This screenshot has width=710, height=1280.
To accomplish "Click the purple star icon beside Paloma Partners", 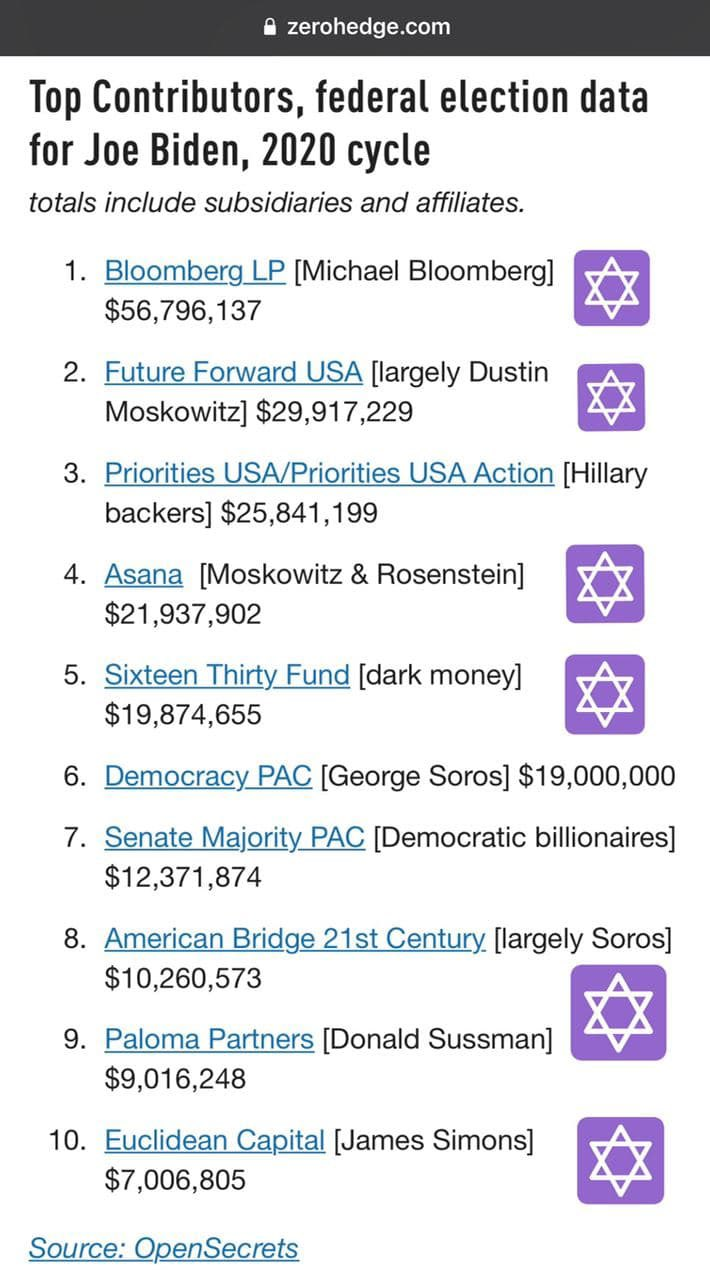I will click(618, 1012).
